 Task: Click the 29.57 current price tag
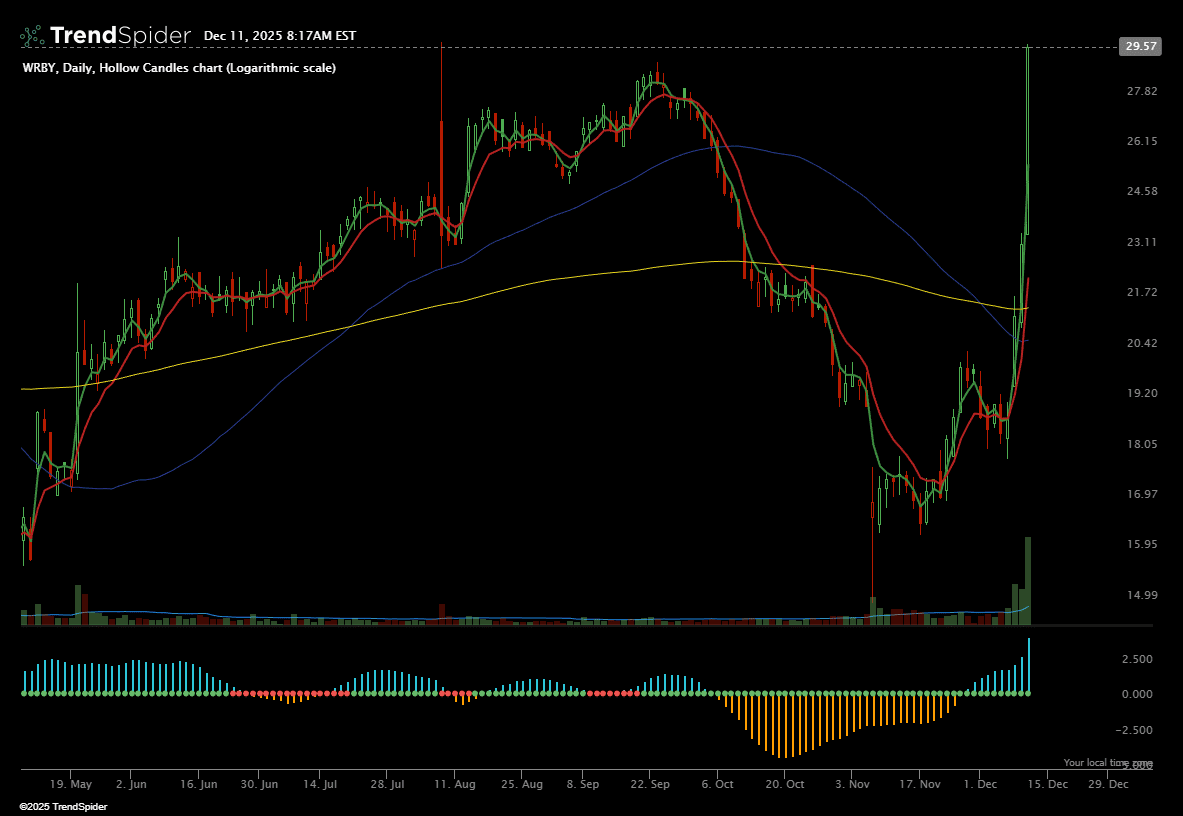(x=1140, y=46)
